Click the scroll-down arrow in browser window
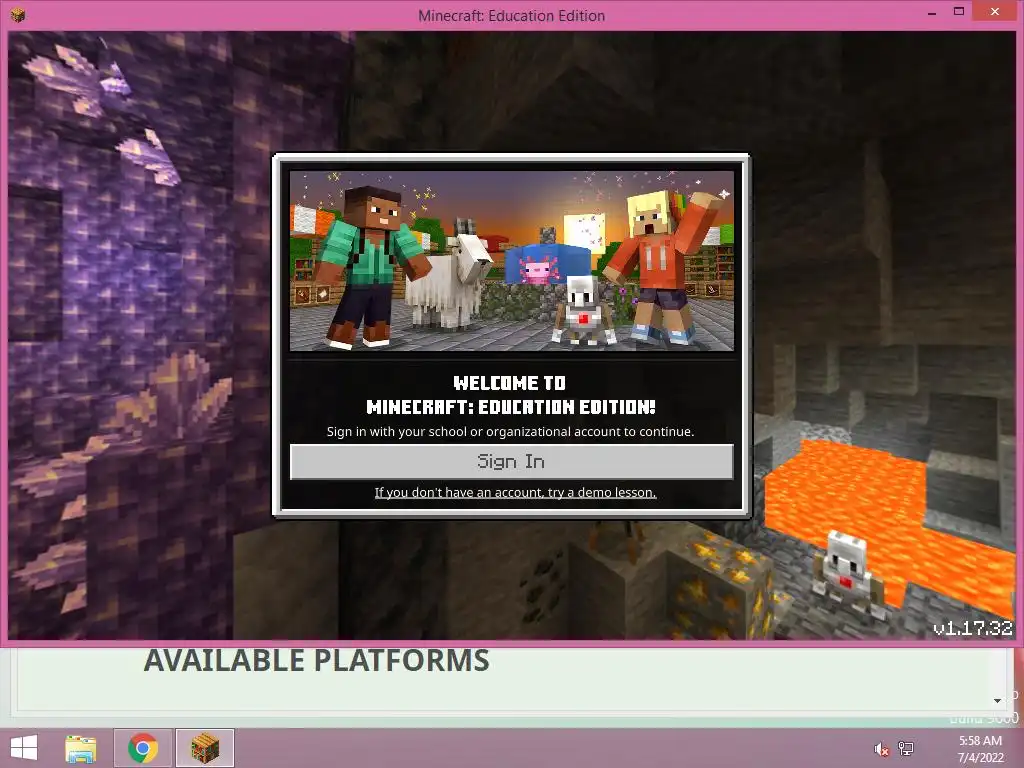1024x768 pixels. 997,701
